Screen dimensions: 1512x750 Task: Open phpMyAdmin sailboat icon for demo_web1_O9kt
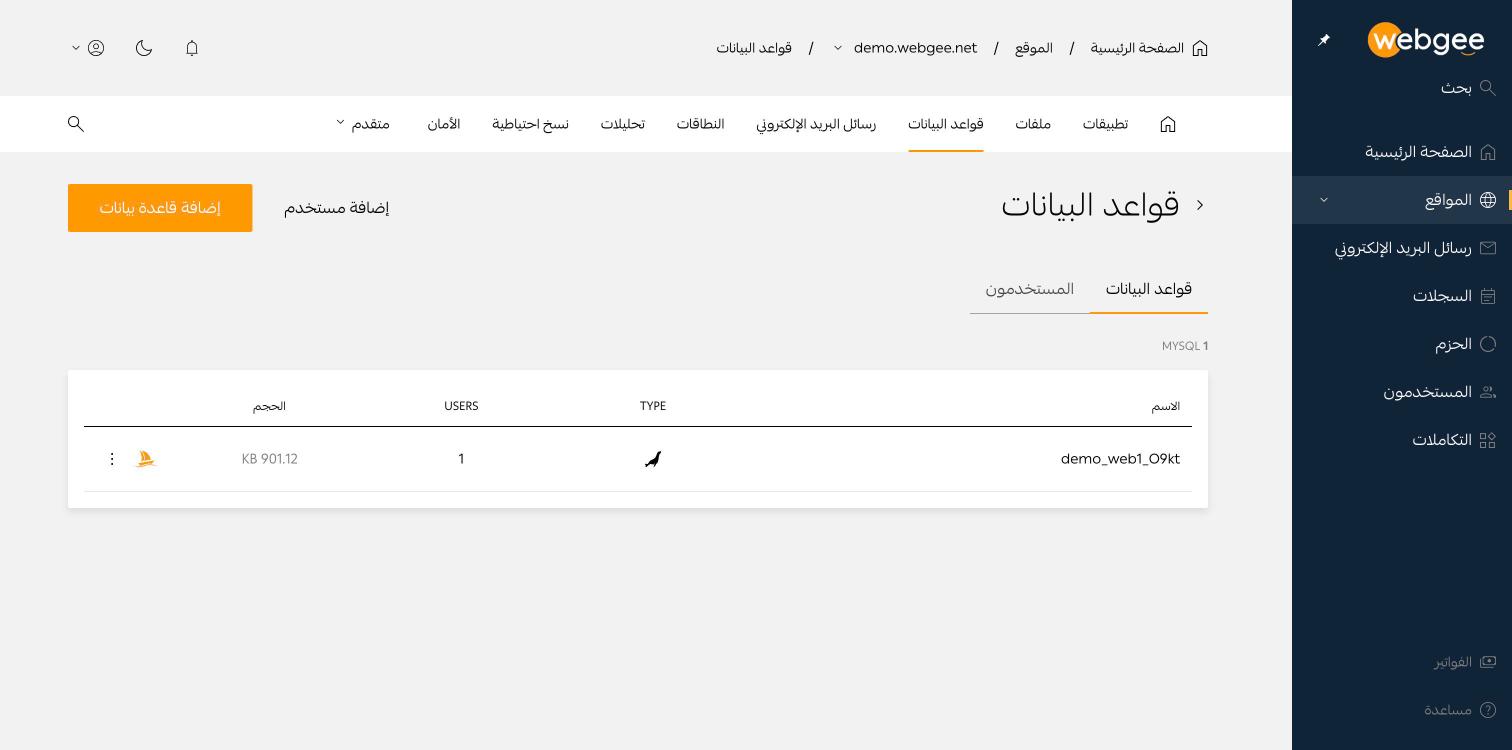(x=146, y=459)
